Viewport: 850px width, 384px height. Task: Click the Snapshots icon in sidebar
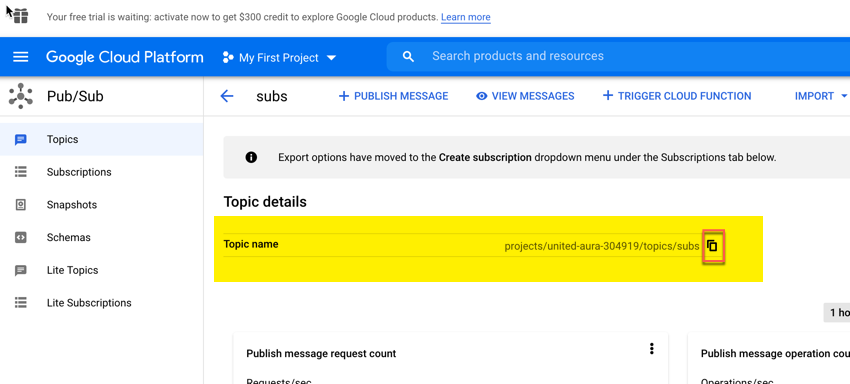(21, 205)
